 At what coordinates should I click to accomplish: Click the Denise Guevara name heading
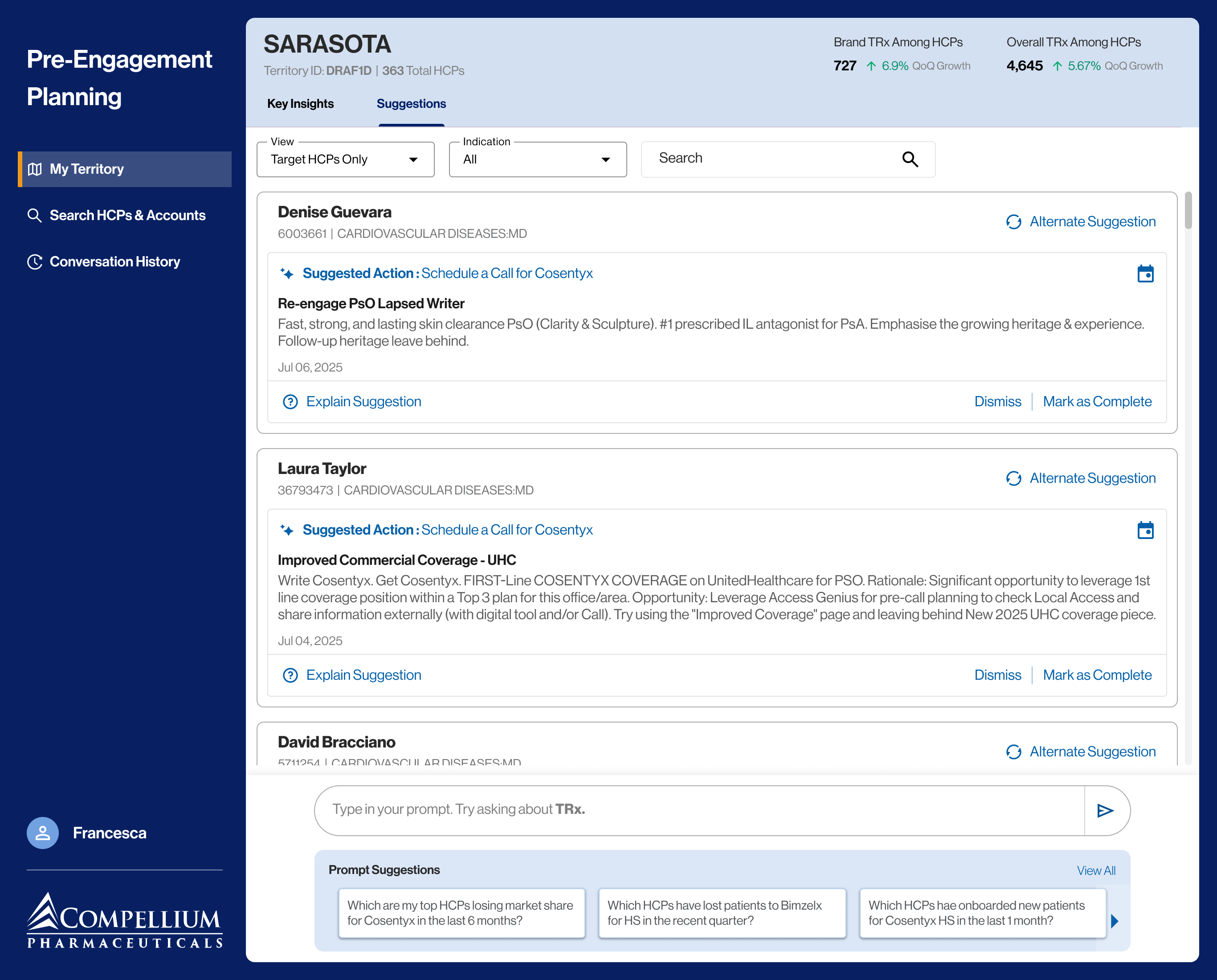(x=334, y=212)
